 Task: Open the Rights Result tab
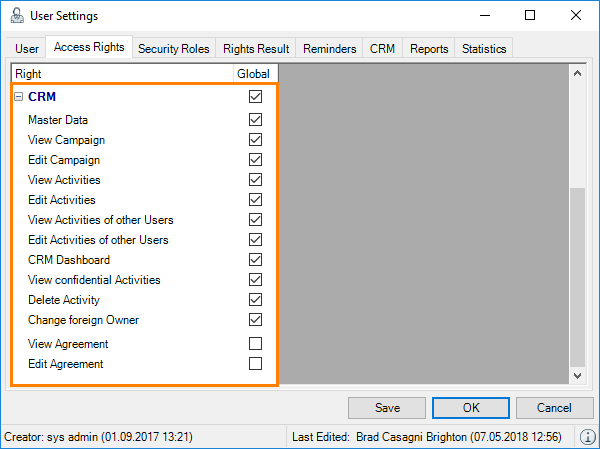click(x=256, y=49)
